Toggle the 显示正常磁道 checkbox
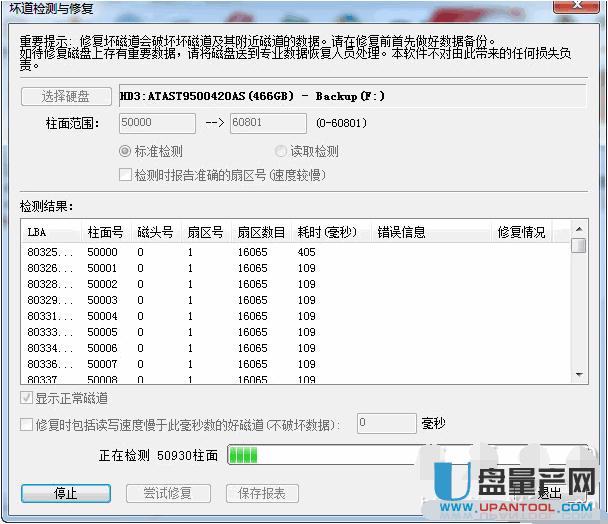608x524 pixels. [28, 400]
